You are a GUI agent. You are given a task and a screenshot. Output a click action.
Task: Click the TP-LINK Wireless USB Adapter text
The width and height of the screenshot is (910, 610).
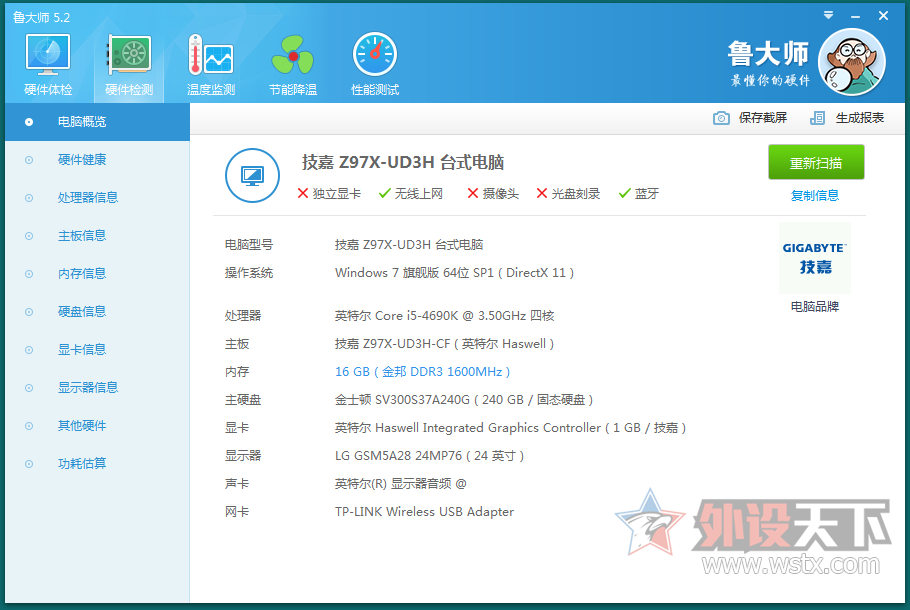[x=424, y=512]
